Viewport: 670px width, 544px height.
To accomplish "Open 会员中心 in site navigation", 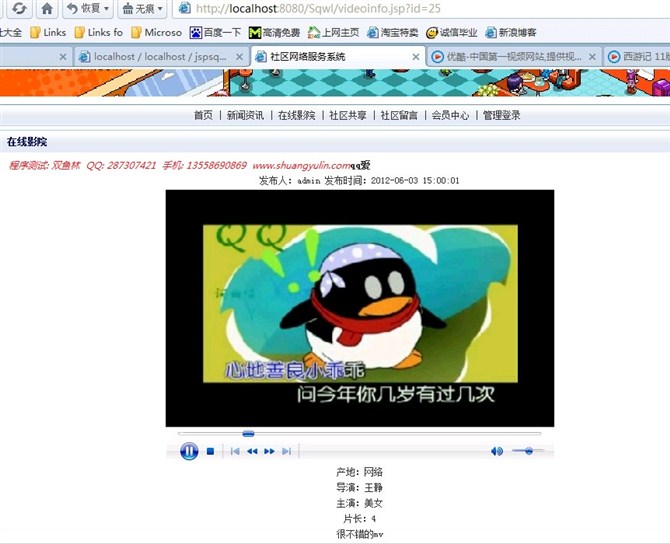I will tap(450, 115).
